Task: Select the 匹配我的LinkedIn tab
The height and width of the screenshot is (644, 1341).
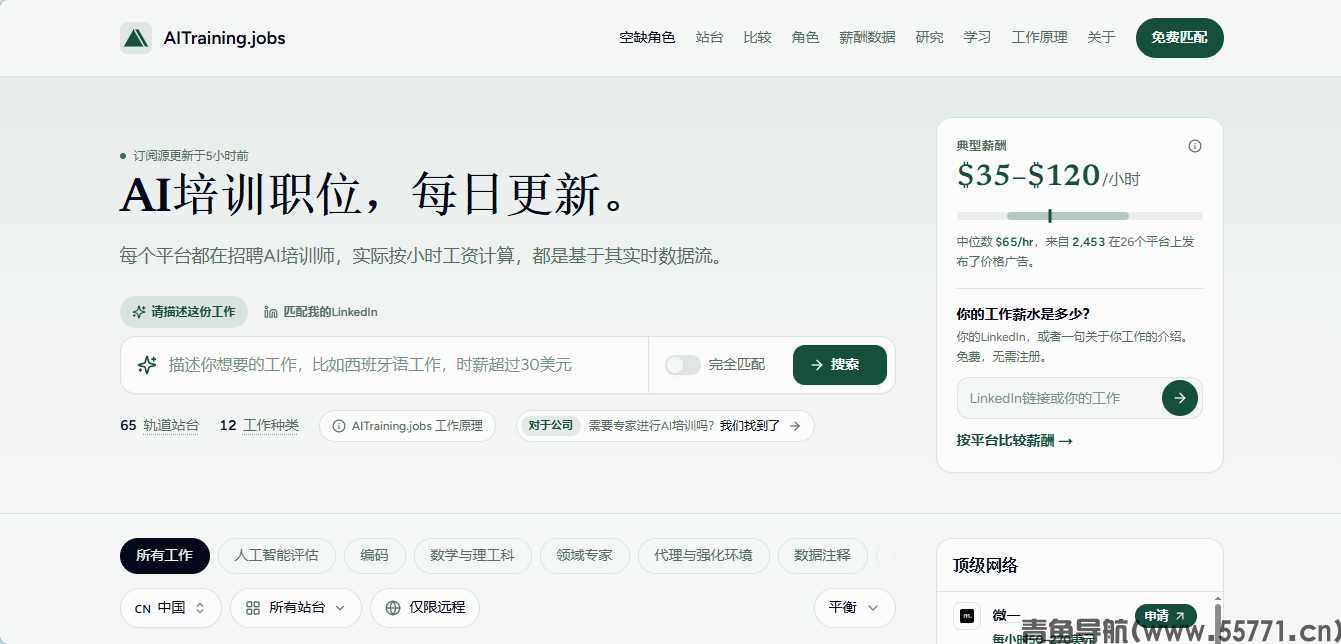Action: (321, 312)
